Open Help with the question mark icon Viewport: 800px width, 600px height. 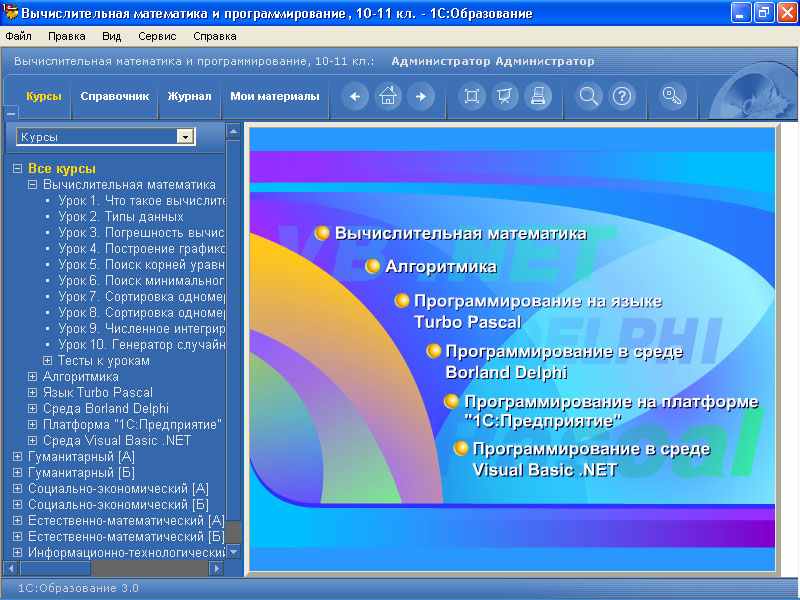622,96
